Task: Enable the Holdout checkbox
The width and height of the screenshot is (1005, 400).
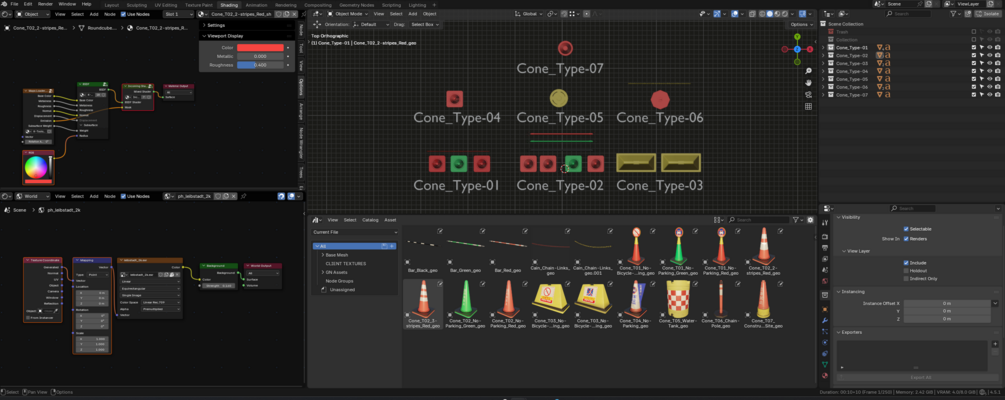Action: point(906,271)
